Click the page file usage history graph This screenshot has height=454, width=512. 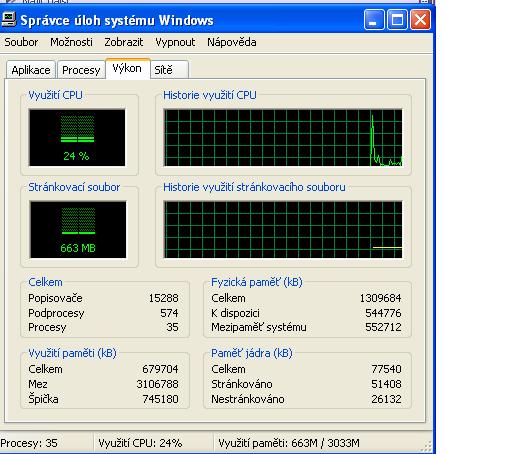(283, 229)
